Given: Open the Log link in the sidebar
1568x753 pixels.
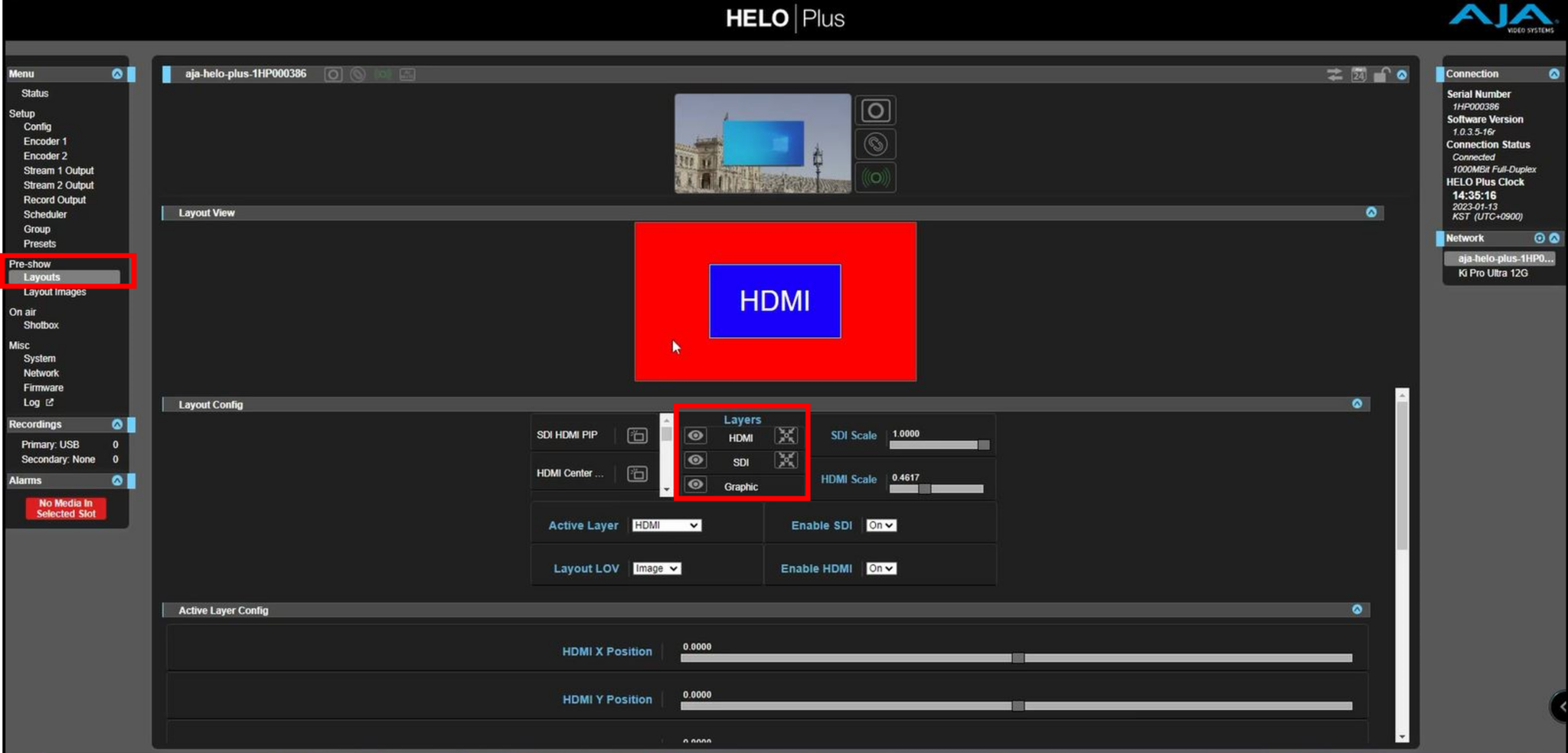Looking at the screenshot, I should (x=34, y=402).
